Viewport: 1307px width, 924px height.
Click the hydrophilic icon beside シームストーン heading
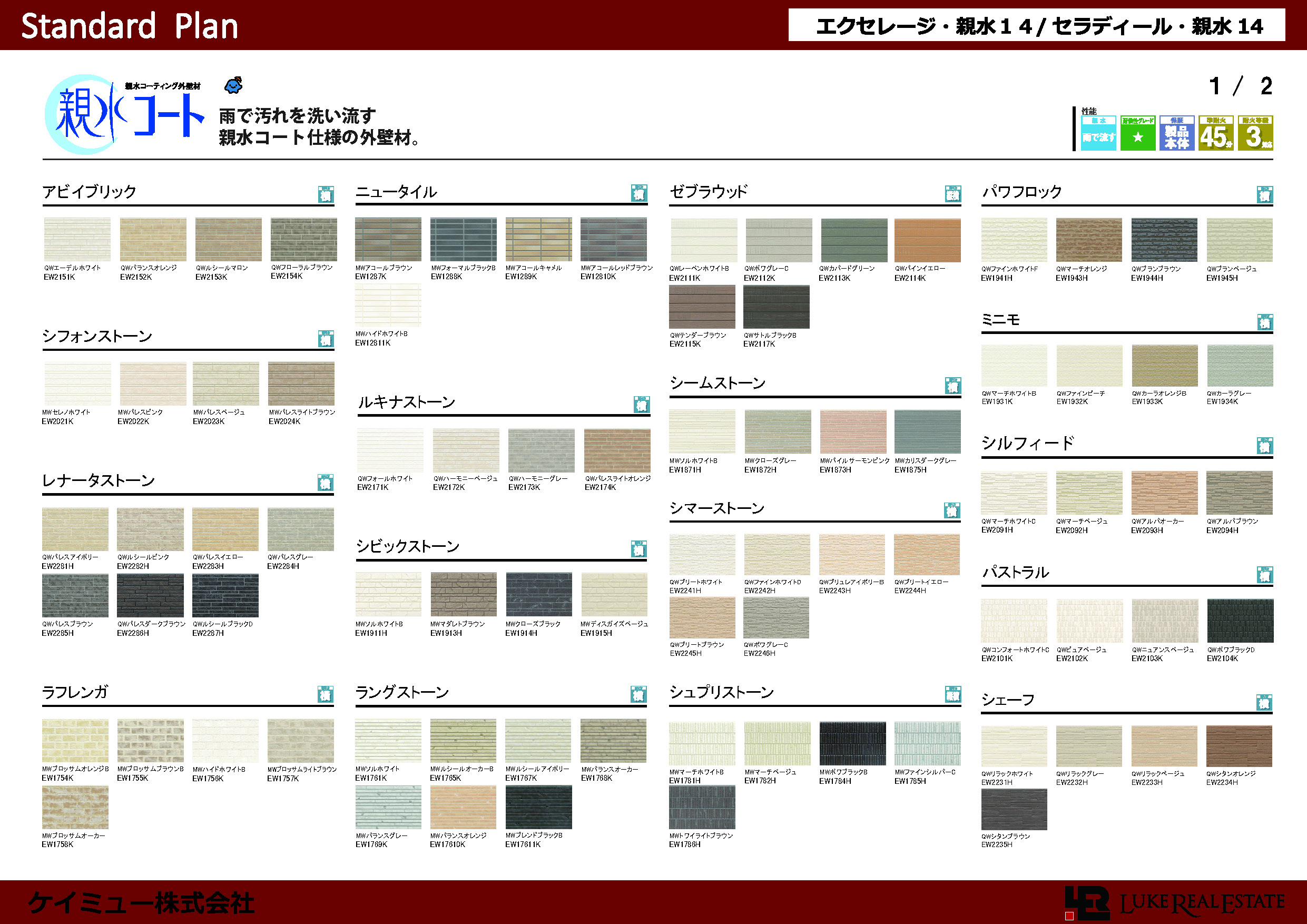pyautogui.click(x=953, y=386)
